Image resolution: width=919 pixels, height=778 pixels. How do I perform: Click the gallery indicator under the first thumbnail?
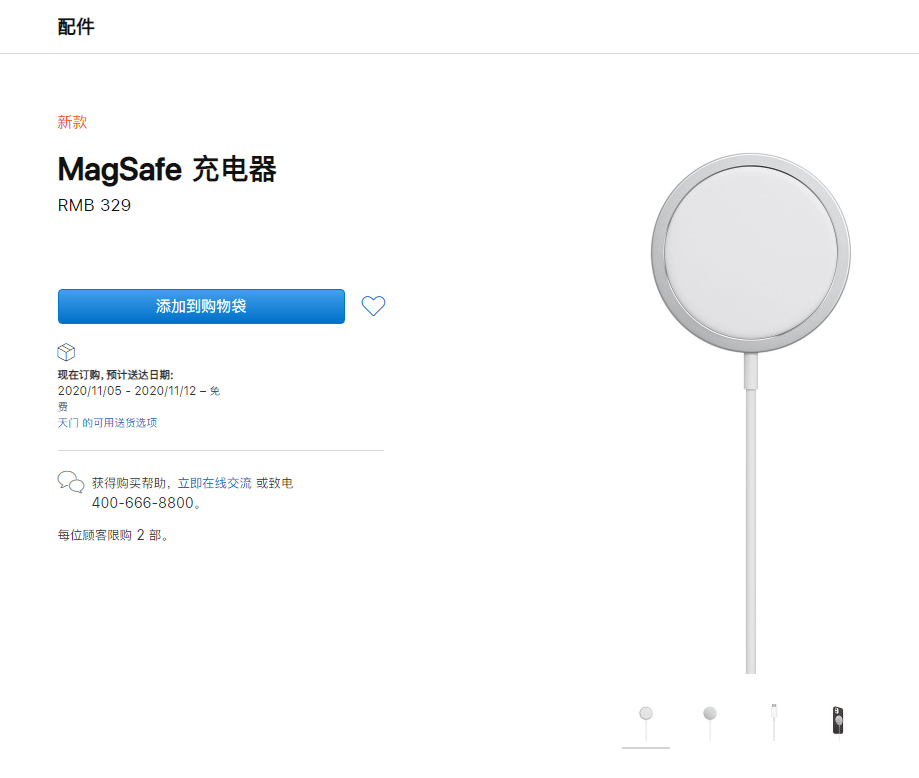coord(645,748)
